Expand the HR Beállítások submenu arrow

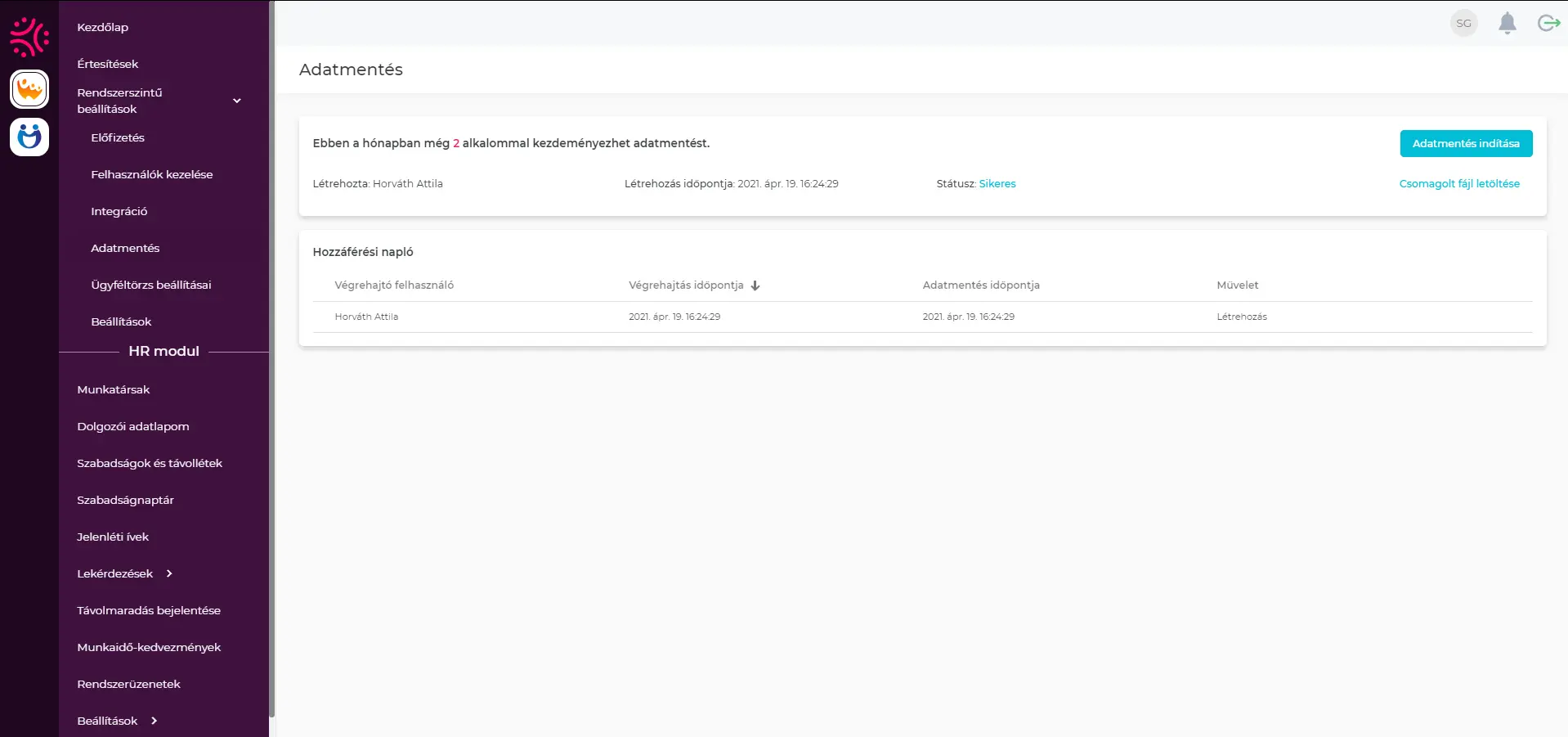(x=154, y=721)
